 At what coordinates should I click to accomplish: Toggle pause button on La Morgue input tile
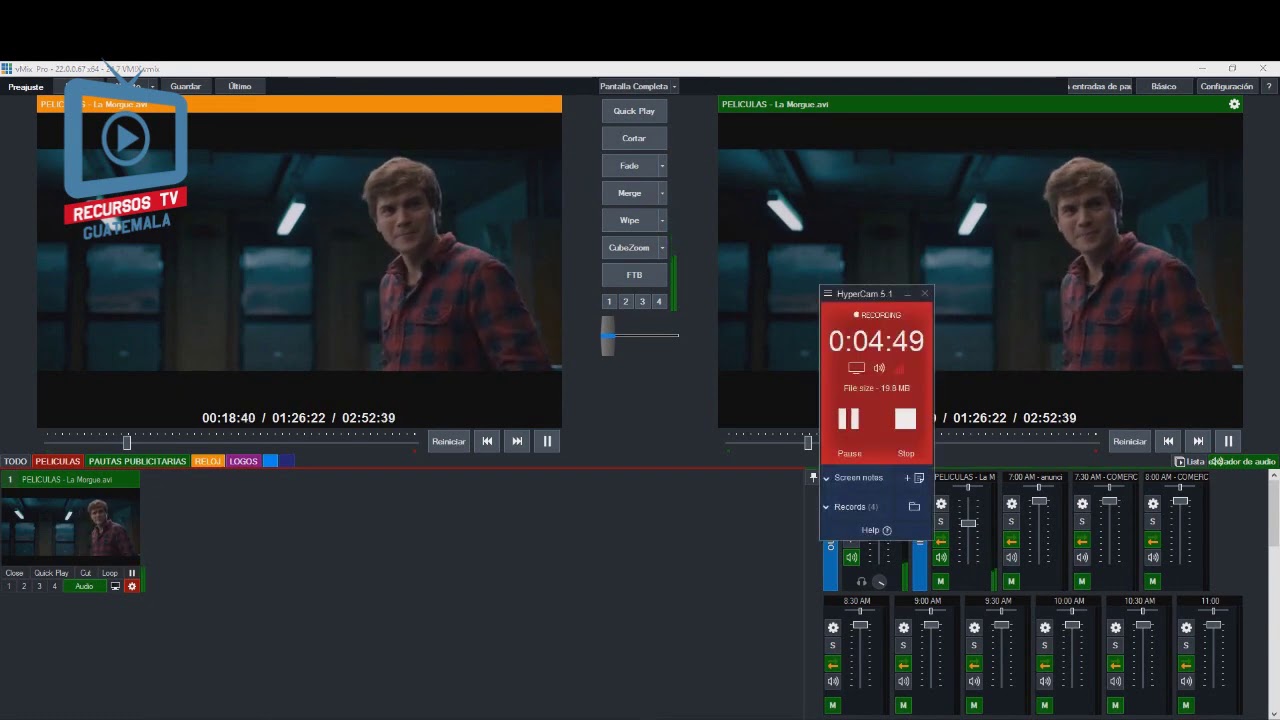132,573
